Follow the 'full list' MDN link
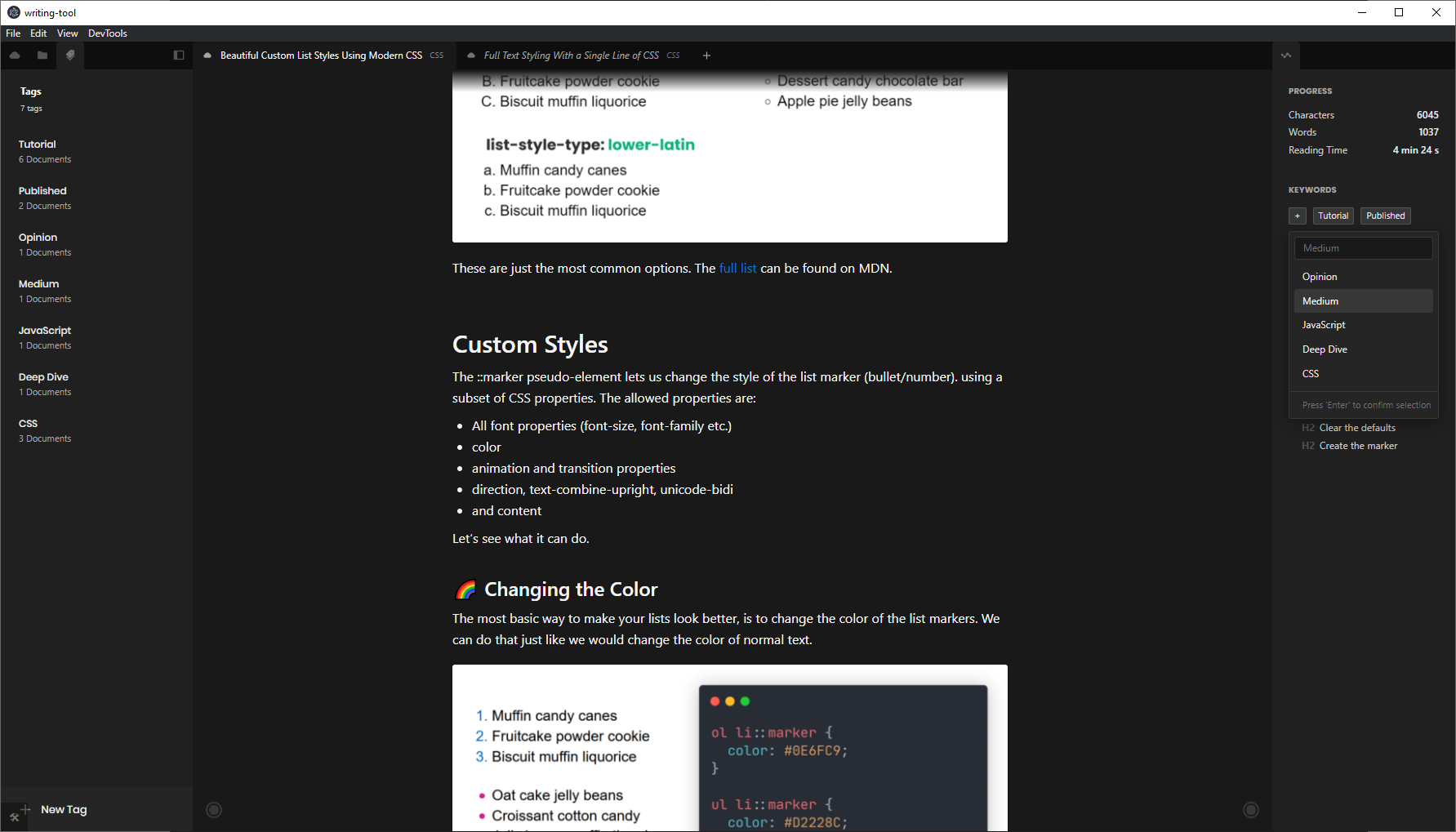 (737, 269)
